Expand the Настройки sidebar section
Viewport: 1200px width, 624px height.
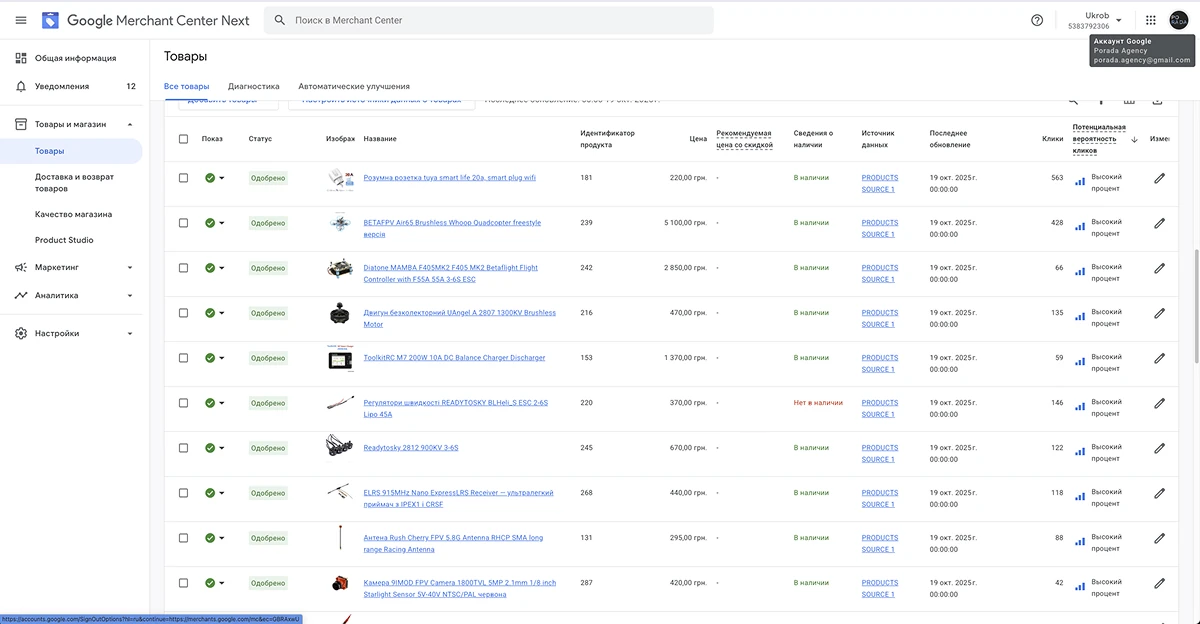coord(130,334)
